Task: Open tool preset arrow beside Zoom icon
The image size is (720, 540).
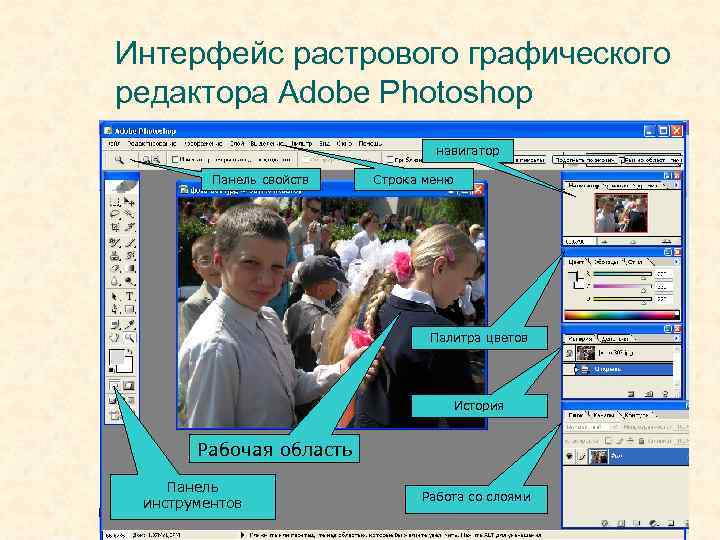Action: click(x=132, y=160)
